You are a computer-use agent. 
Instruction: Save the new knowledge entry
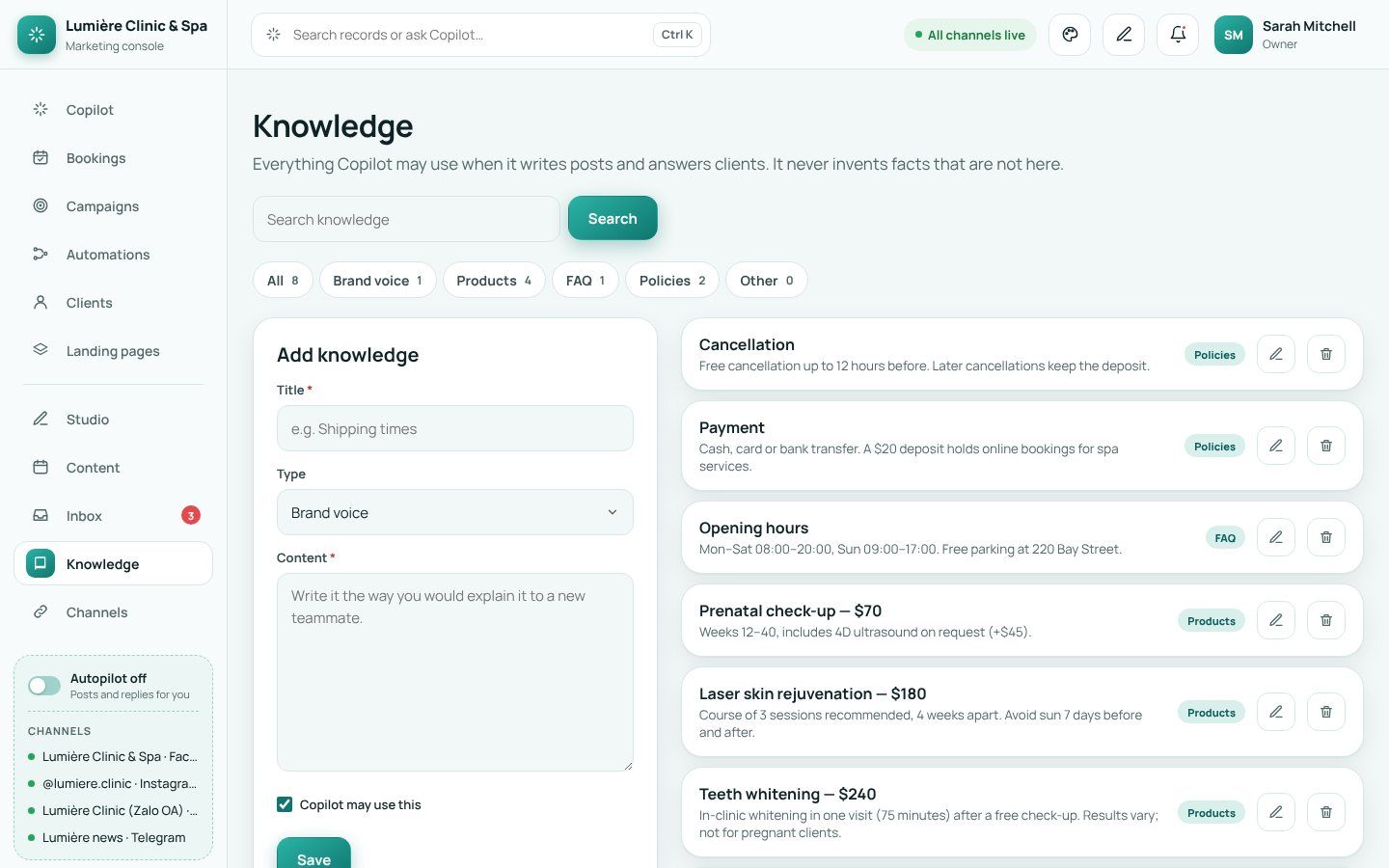[x=313, y=854]
